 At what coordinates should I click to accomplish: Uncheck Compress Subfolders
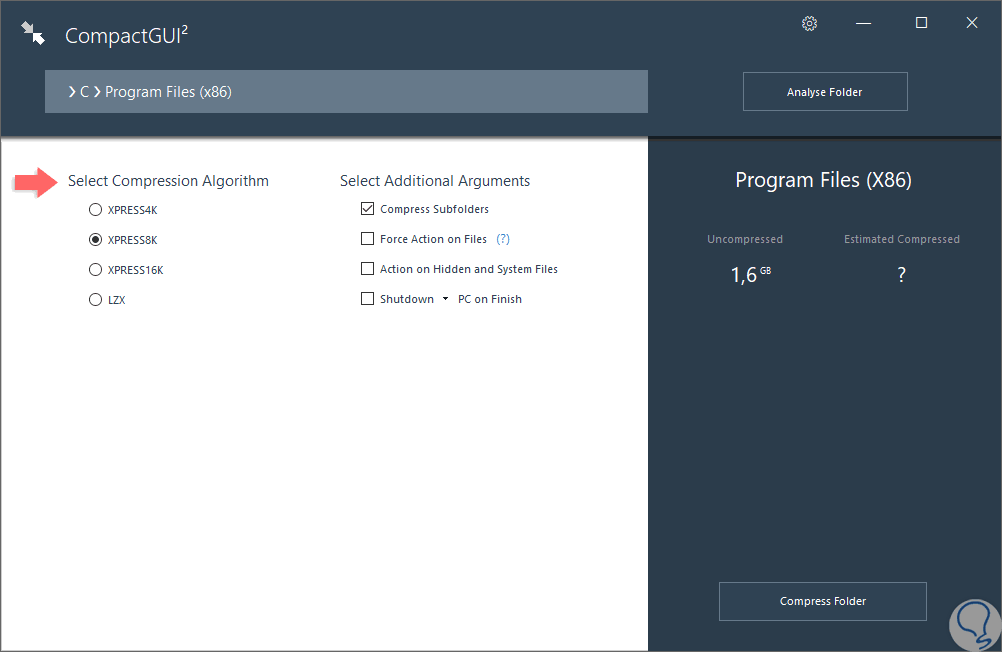[x=367, y=209]
